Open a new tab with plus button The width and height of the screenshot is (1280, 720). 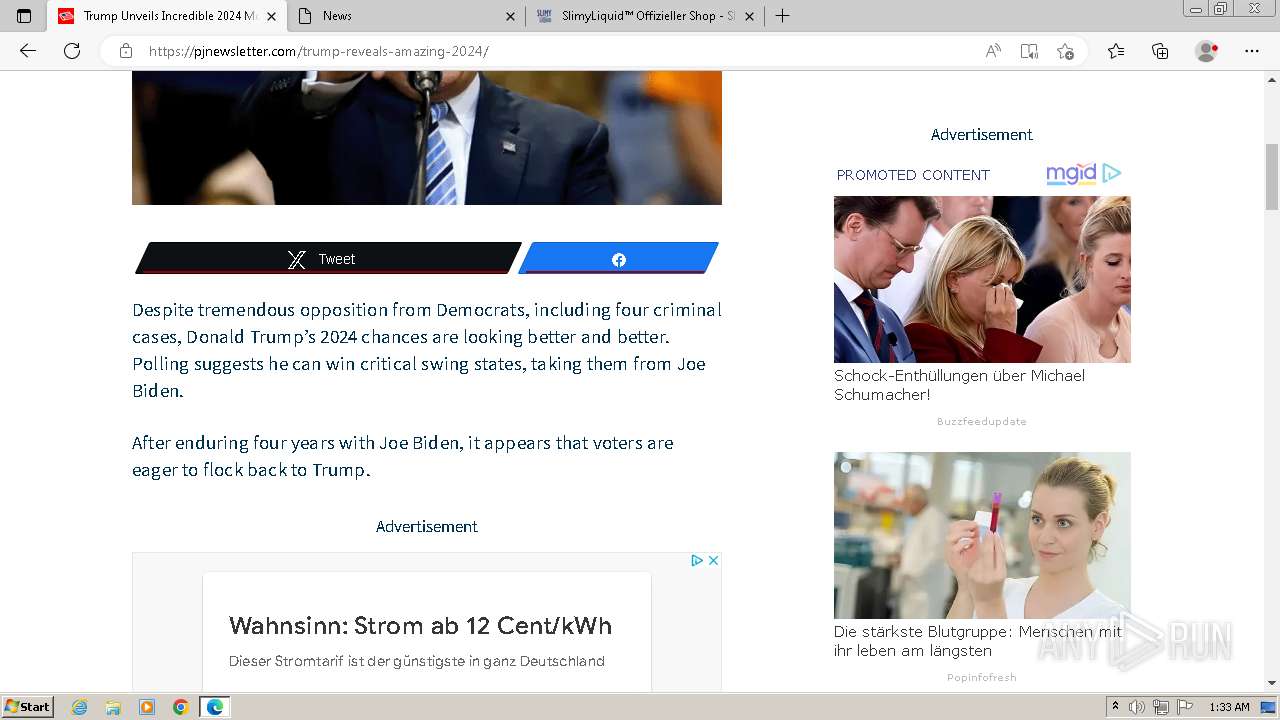click(783, 16)
